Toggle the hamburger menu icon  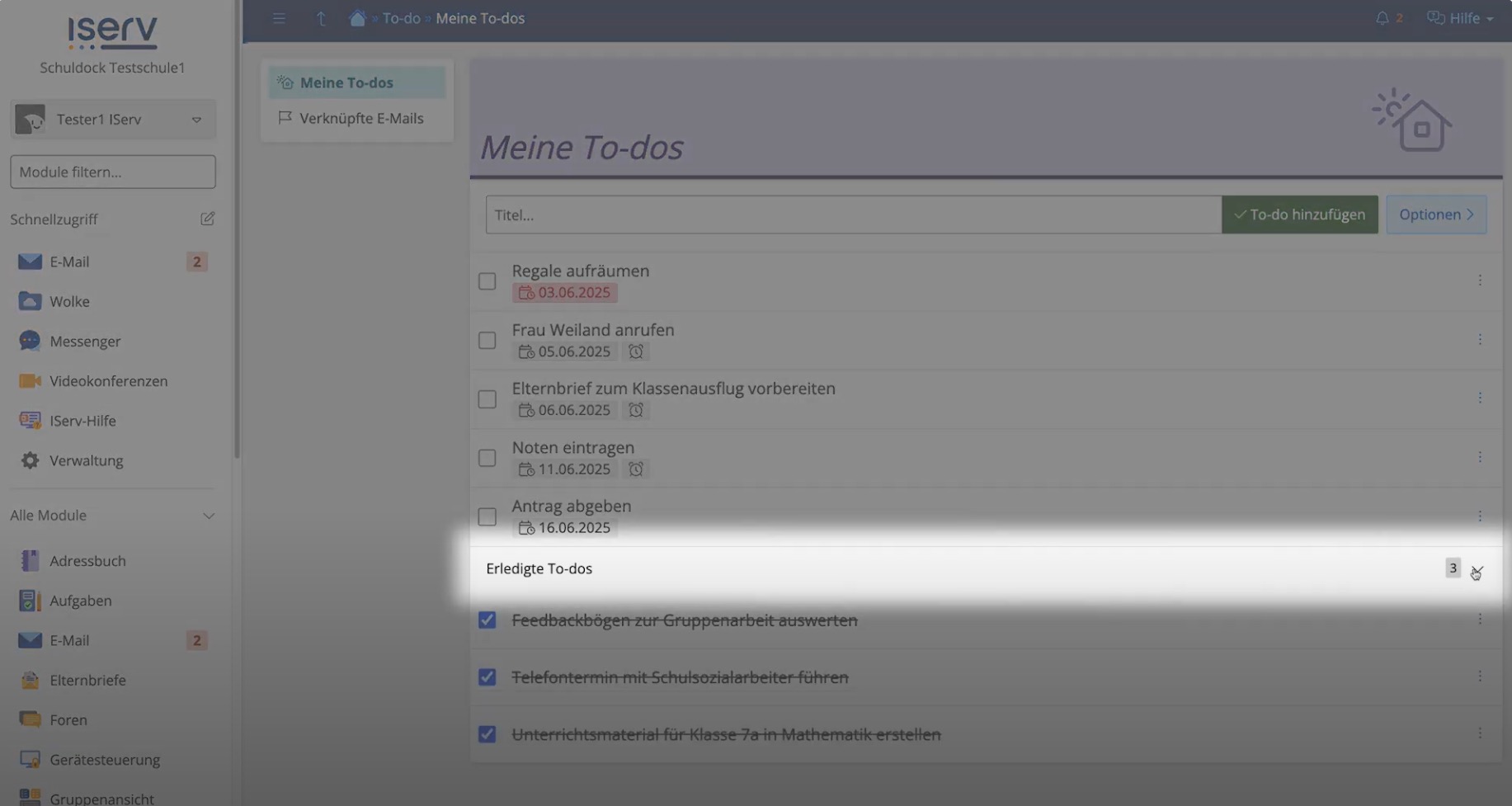click(x=279, y=18)
